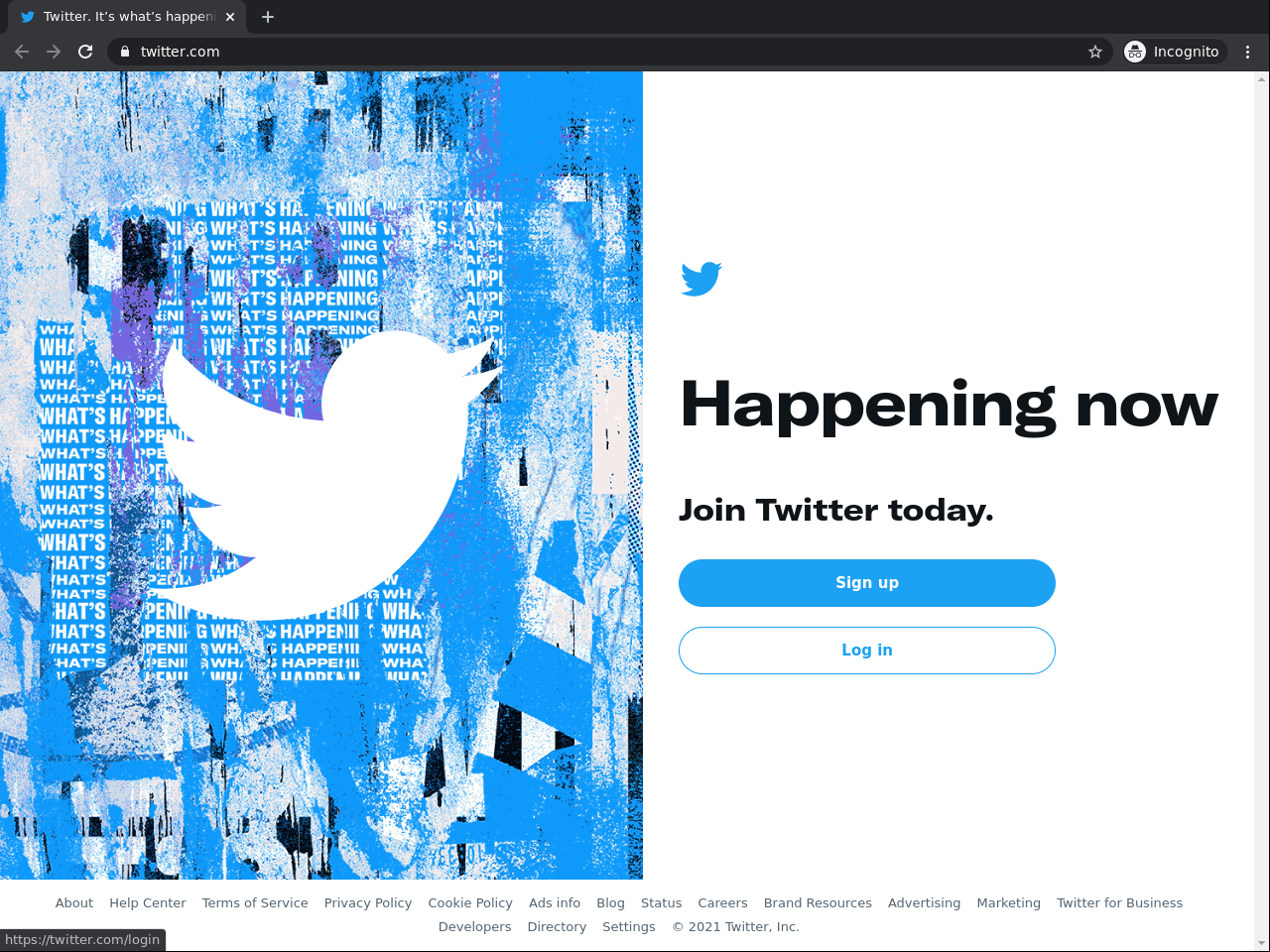1270x952 pixels.
Task: Open the Privacy Policy footer link
Action: [x=368, y=903]
